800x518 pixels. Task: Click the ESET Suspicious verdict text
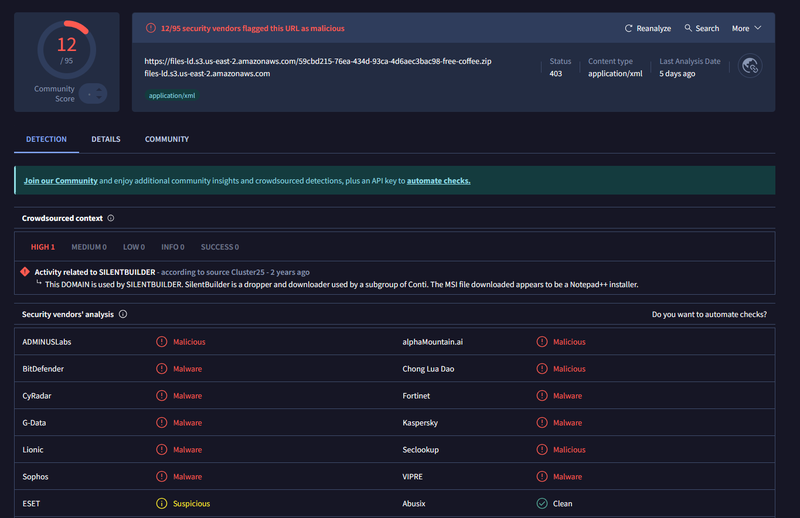point(191,504)
